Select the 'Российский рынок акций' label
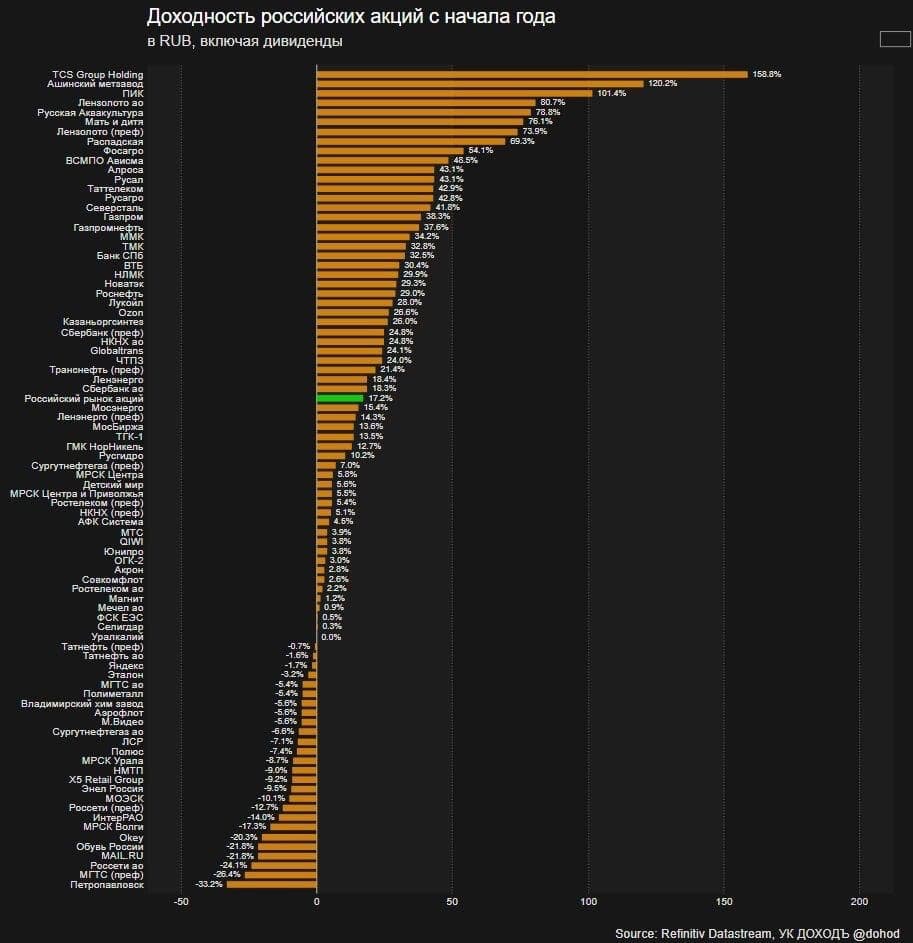 pos(84,399)
